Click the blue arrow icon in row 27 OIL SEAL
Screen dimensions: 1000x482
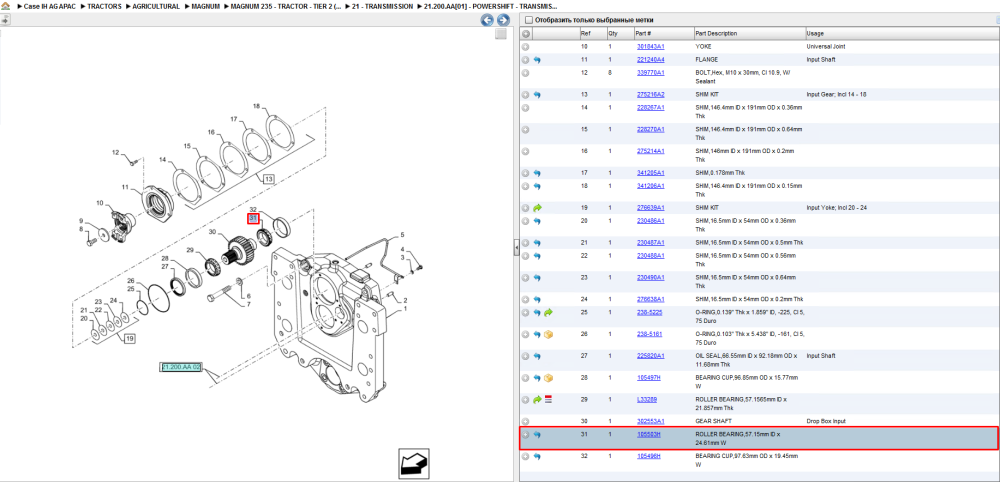[537, 356]
